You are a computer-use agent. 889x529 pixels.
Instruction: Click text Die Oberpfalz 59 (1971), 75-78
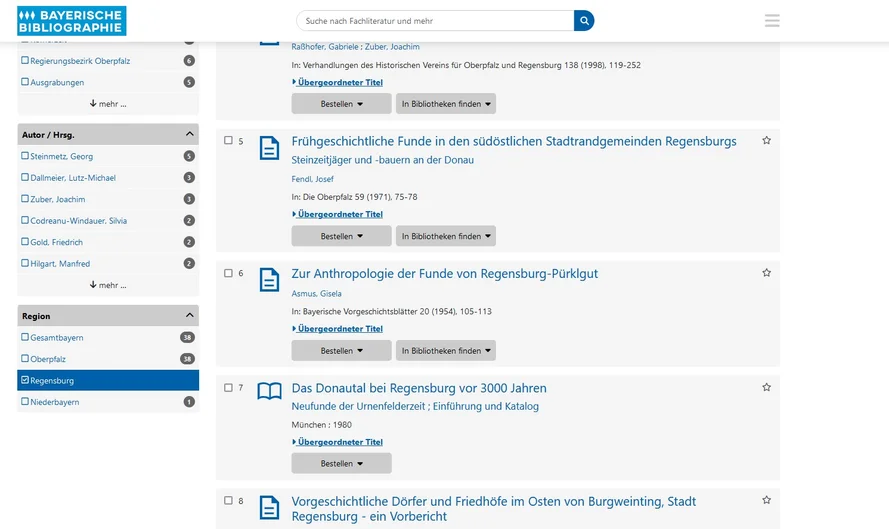[x=360, y=197]
